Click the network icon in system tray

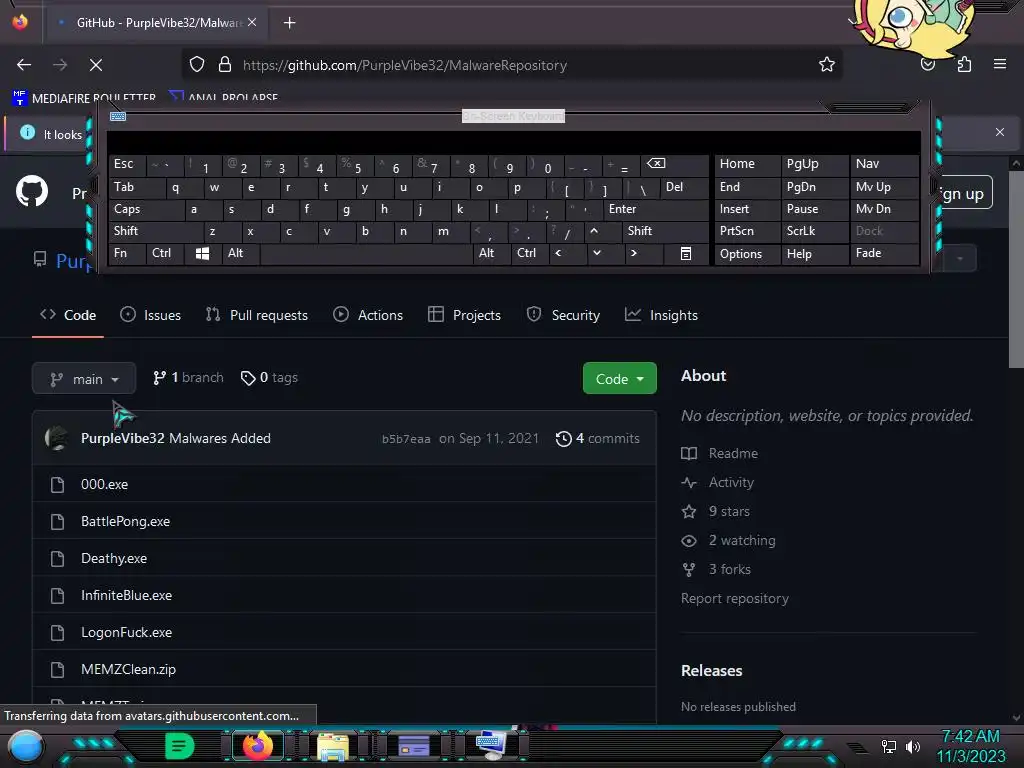(888, 746)
